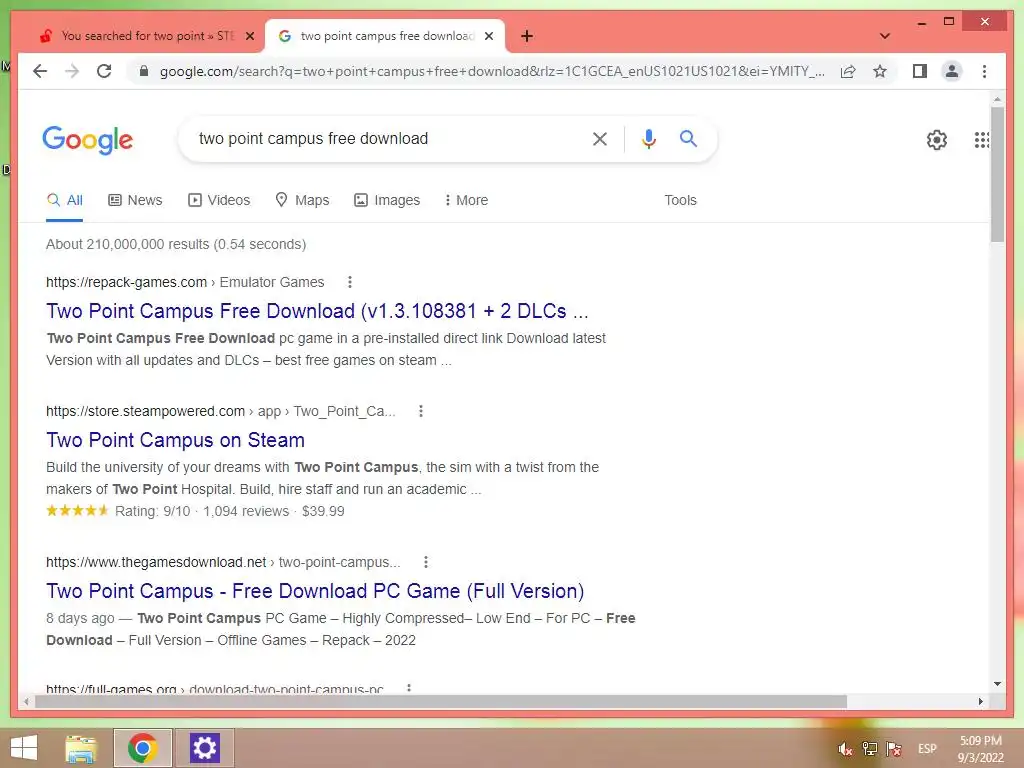Click the horizontal scroll left arrow
The image size is (1024, 768).
coord(26,701)
